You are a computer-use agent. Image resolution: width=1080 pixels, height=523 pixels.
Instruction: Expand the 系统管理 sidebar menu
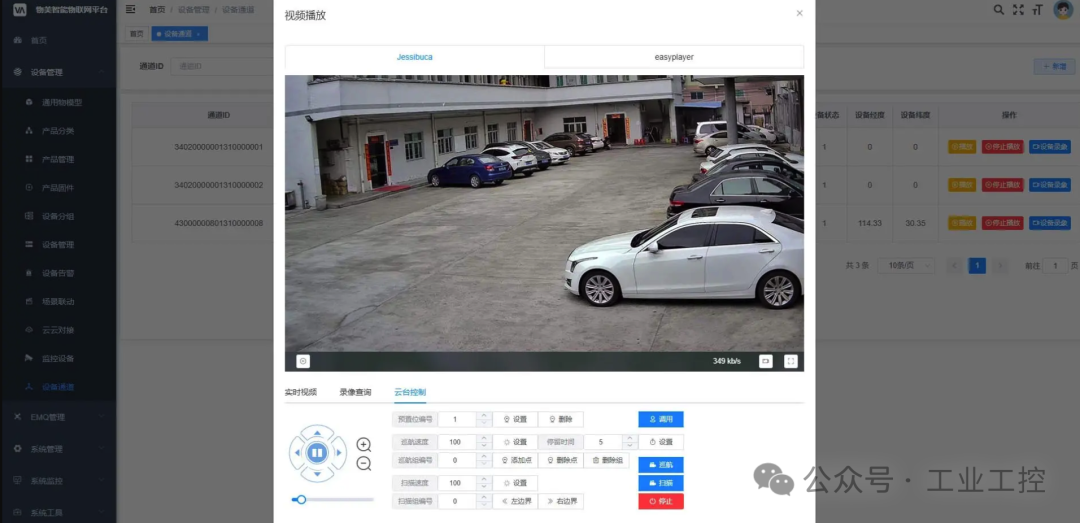(x=58, y=449)
